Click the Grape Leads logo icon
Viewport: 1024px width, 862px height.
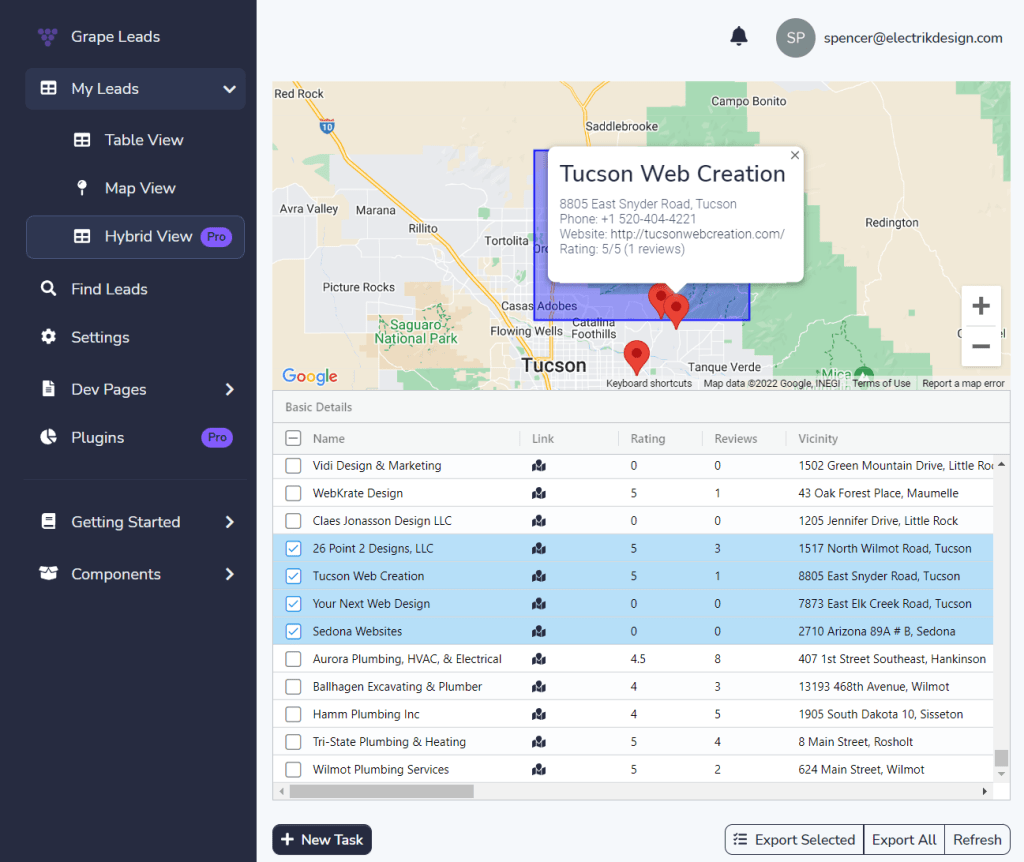click(x=48, y=37)
